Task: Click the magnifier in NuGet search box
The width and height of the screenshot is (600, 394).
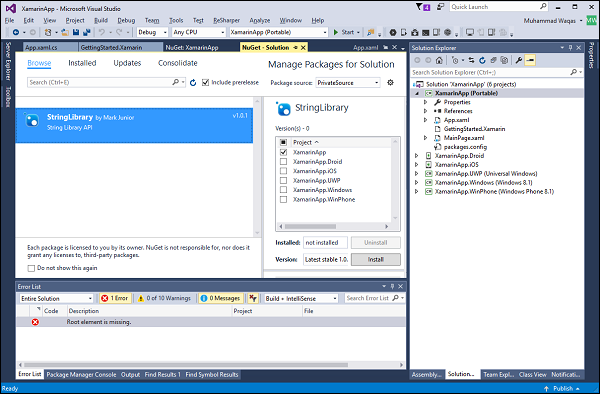Action: tap(175, 82)
